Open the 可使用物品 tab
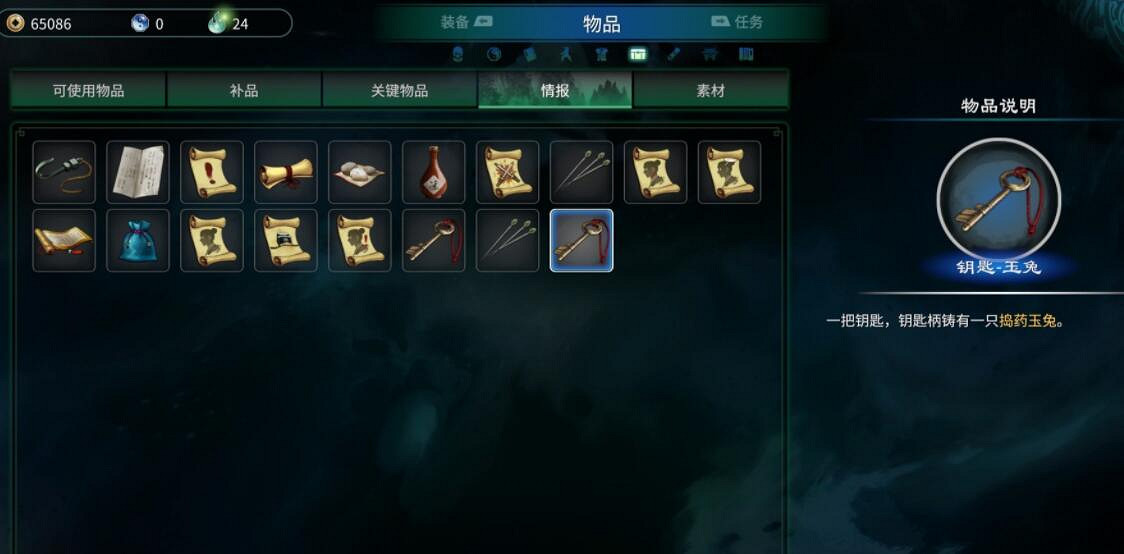 (x=88, y=90)
